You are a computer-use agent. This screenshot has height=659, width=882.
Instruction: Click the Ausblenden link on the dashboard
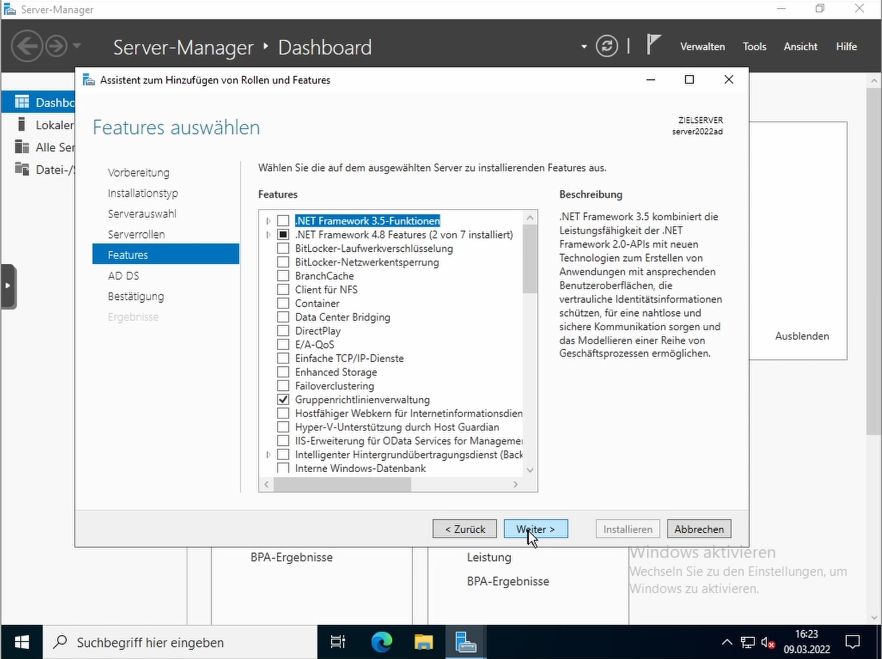[x=802, y=336]
